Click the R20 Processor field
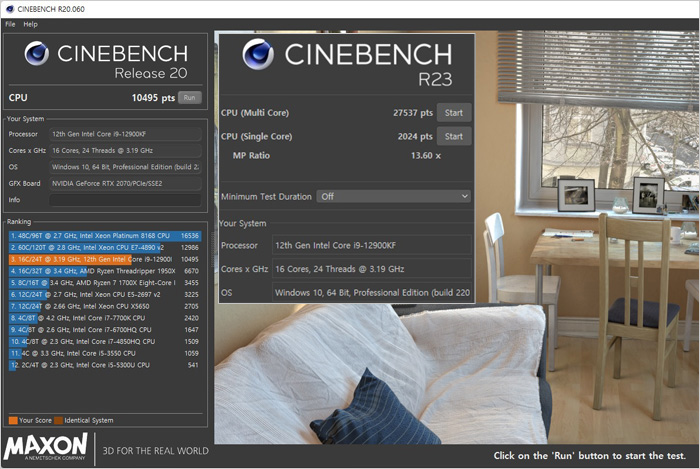 125,134
